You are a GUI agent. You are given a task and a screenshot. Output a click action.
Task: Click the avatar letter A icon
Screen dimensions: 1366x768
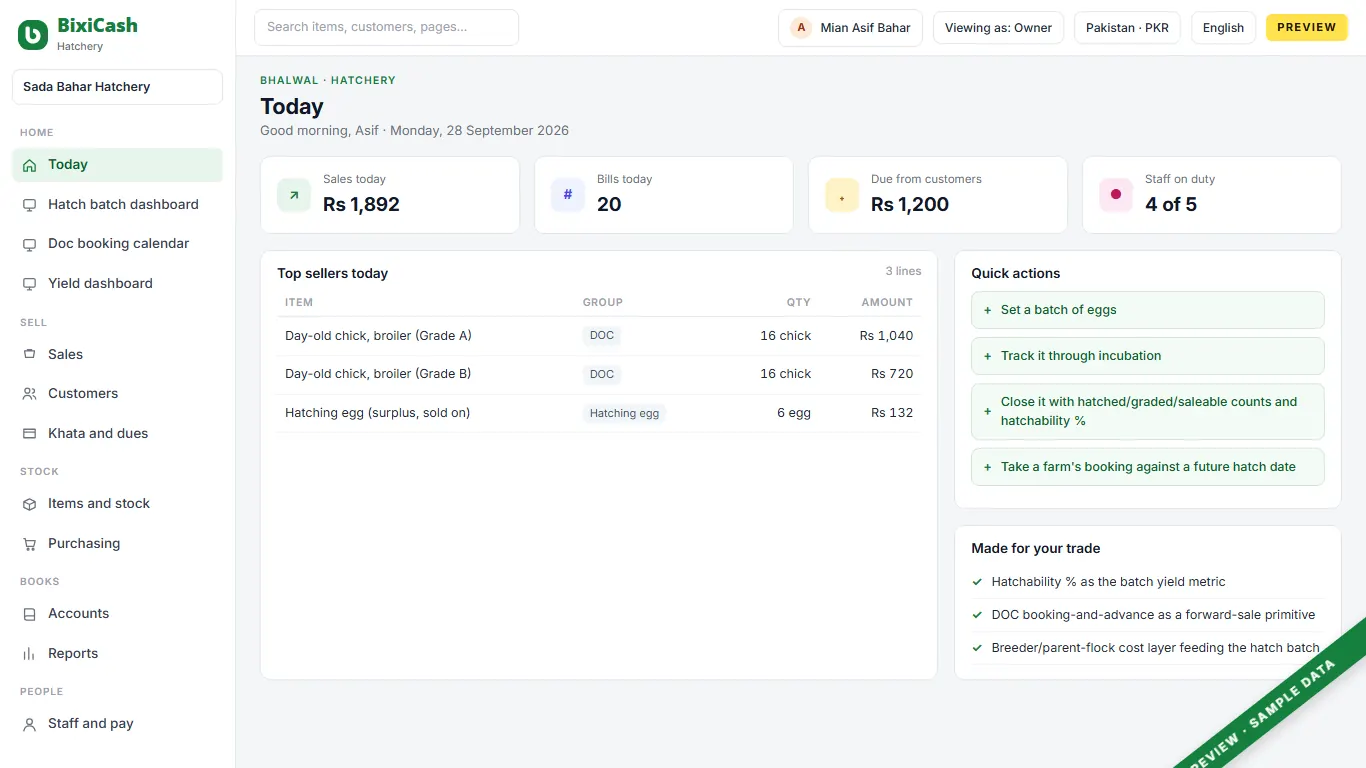click(801, 28)
